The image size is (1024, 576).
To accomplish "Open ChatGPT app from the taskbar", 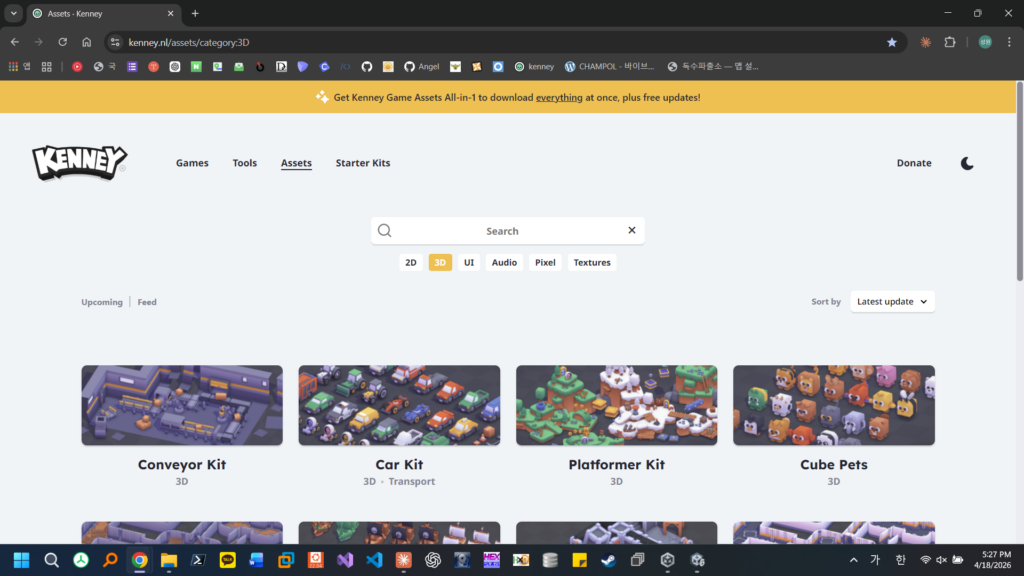I will coord(433,560).
